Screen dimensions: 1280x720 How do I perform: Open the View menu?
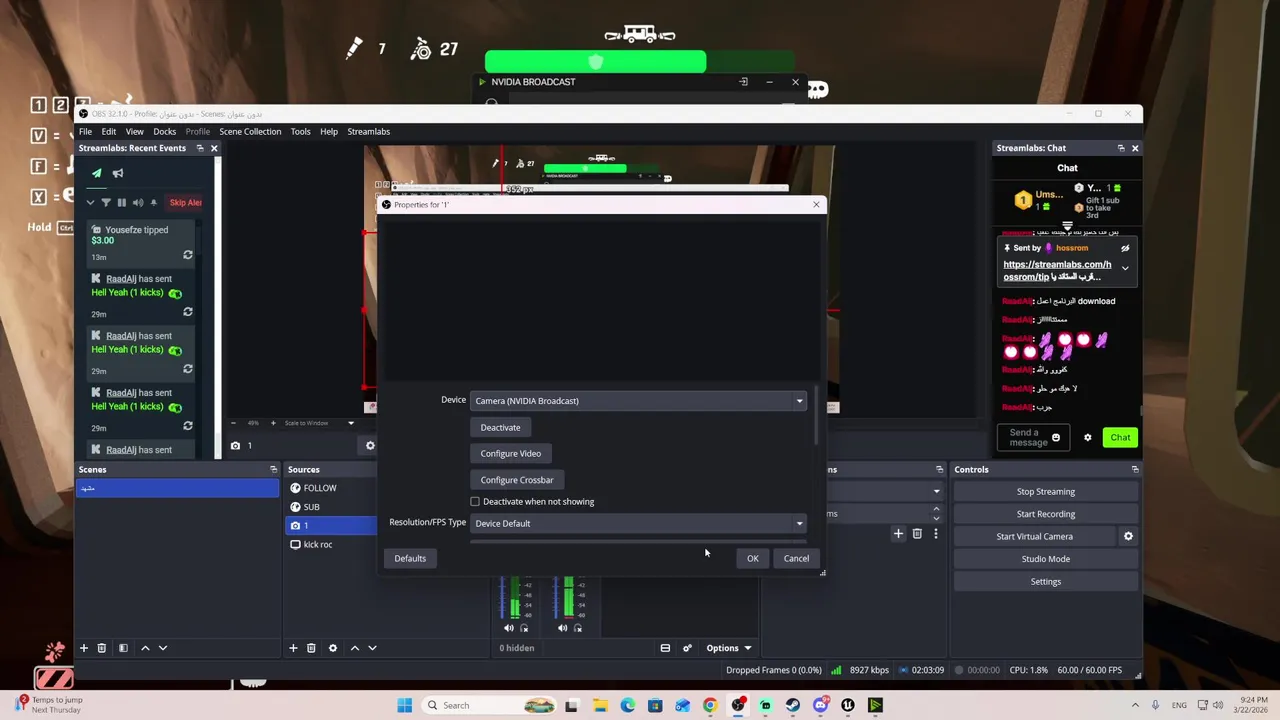(x=134, y=131)
